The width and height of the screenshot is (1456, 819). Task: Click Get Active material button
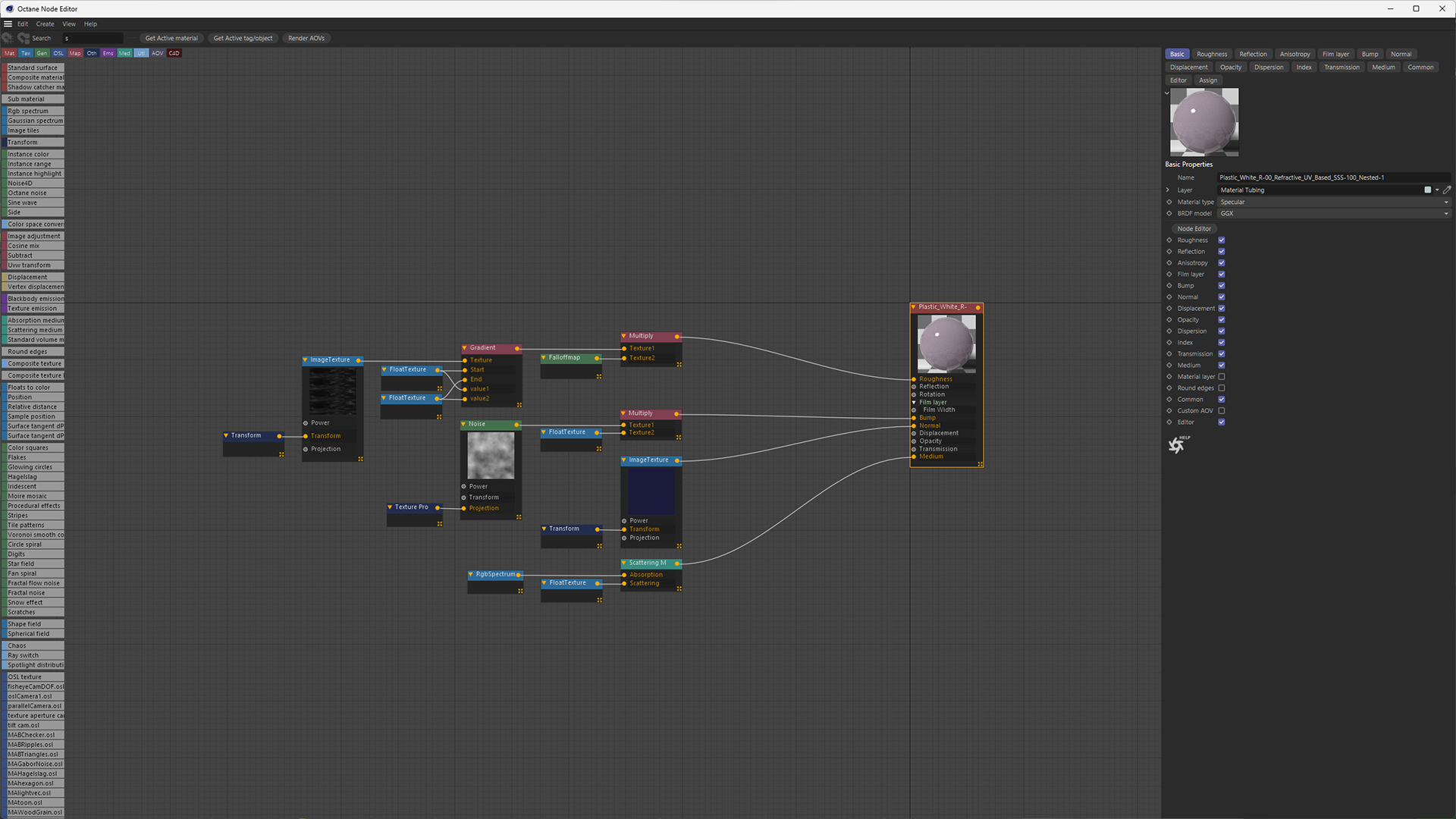(171, 38)
